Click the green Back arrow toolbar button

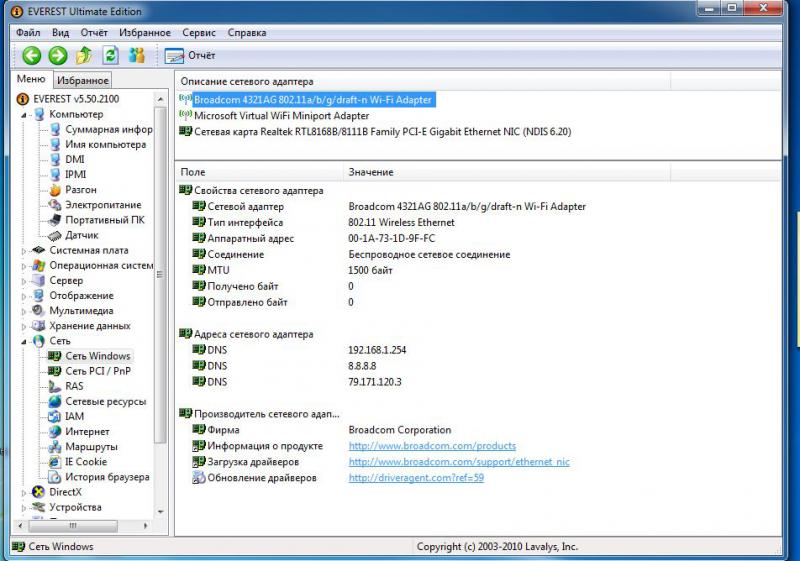point(32,55)
